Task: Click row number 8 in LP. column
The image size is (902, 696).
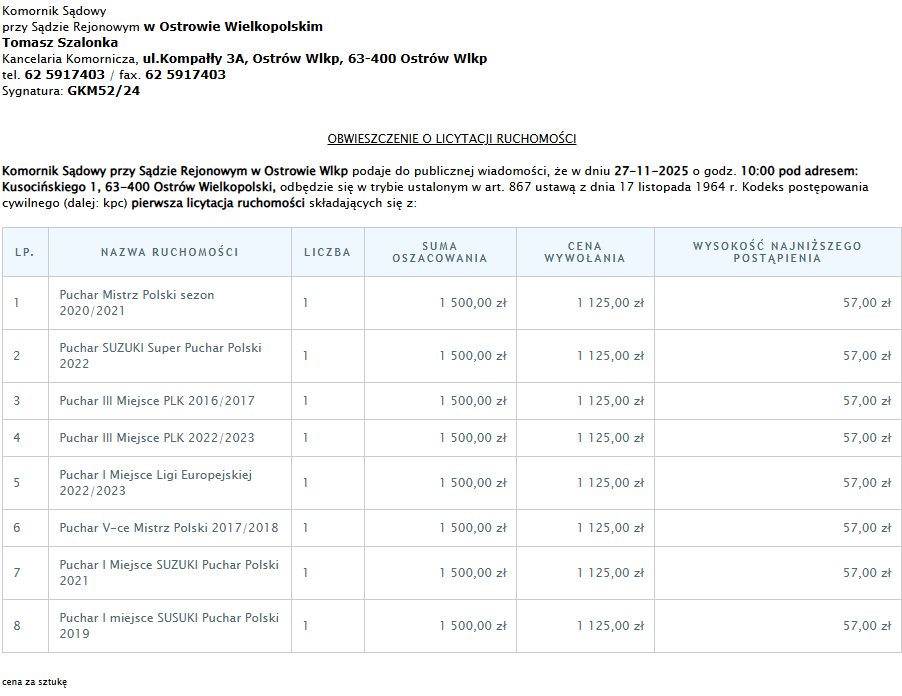Action: click(17, 626)
